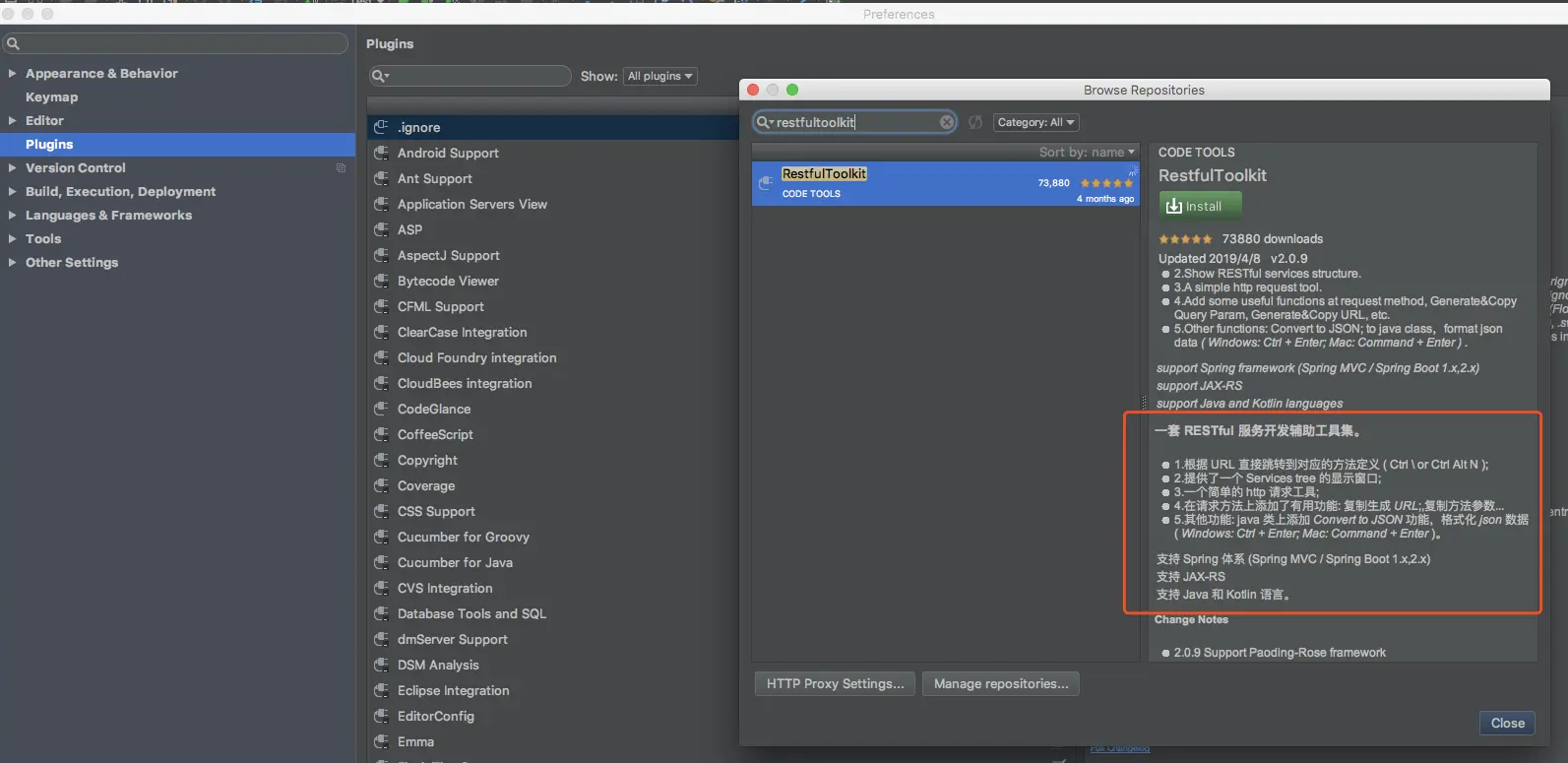Select the DSM Analysis plugin row
The width and height of the screenshot is (1568, 763).
point(554,665)
